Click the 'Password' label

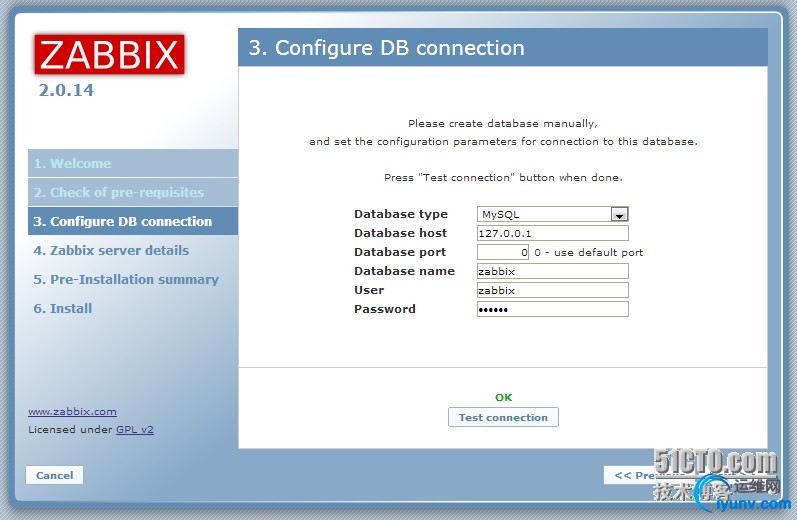385,309
